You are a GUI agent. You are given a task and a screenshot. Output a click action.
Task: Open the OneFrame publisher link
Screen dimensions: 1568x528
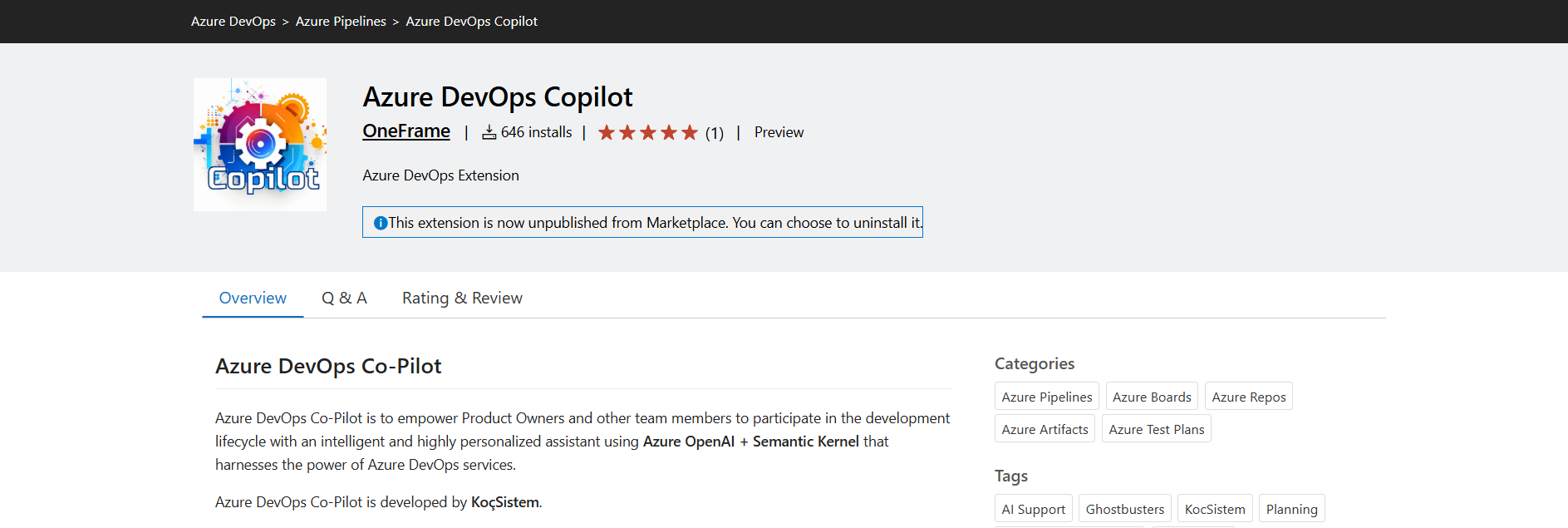coord(406,131)
